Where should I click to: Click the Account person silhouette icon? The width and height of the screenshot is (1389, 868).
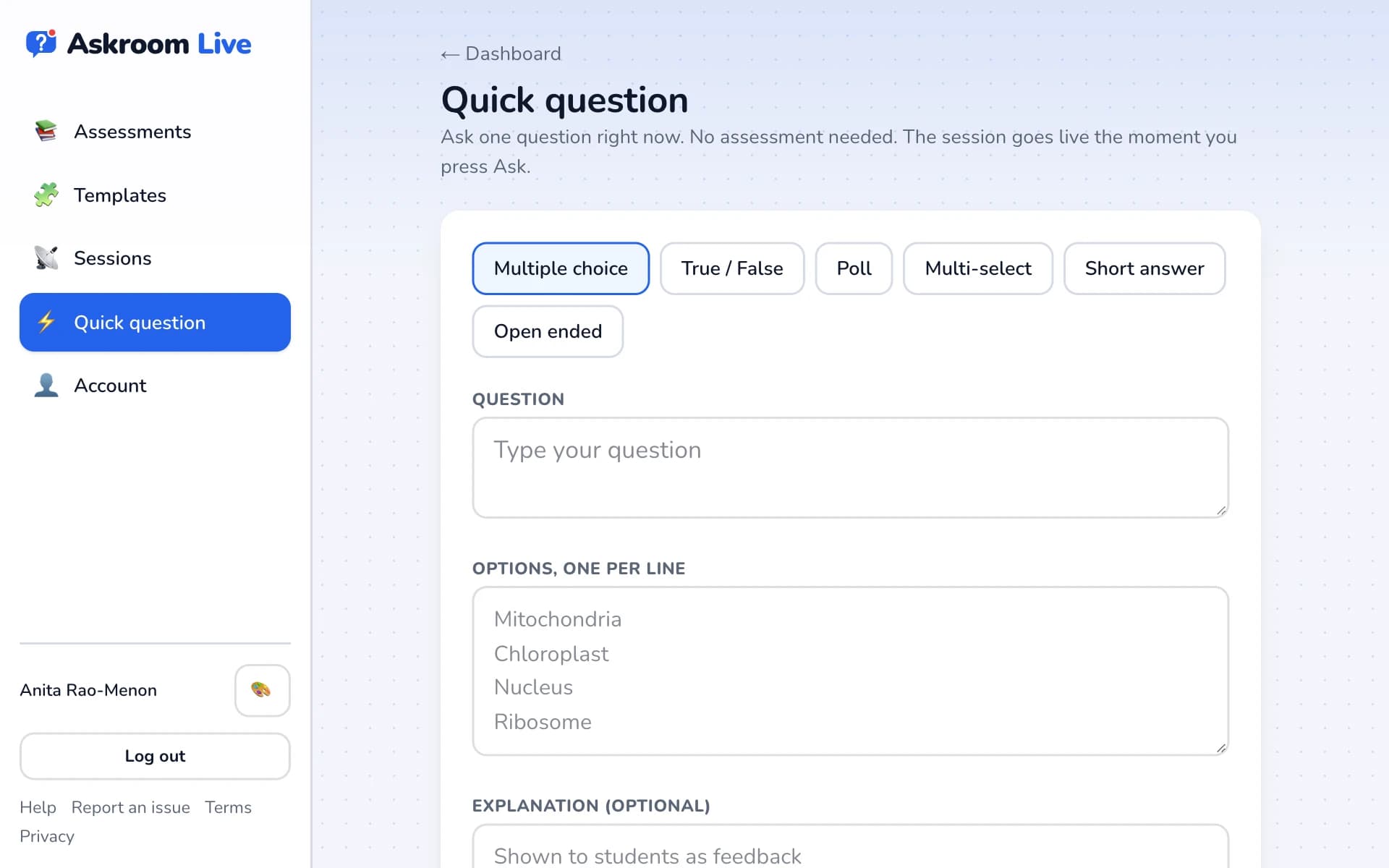[x=46, y=386]
